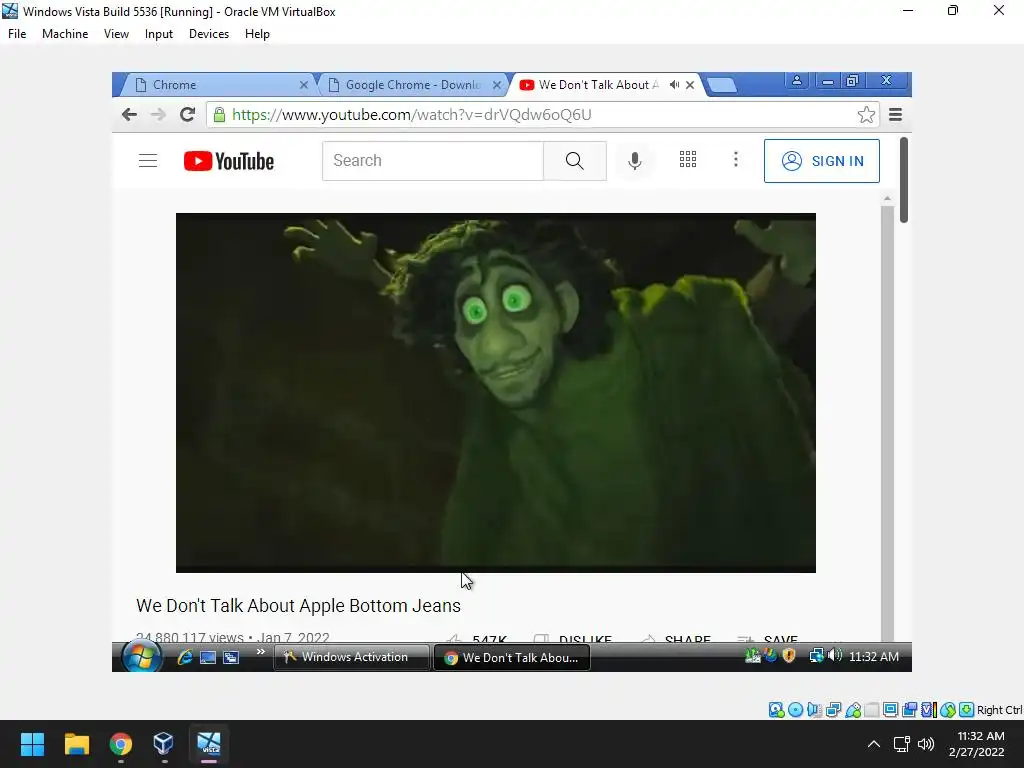Click VirtualBox hard disk activity indicator

[776, 710]
